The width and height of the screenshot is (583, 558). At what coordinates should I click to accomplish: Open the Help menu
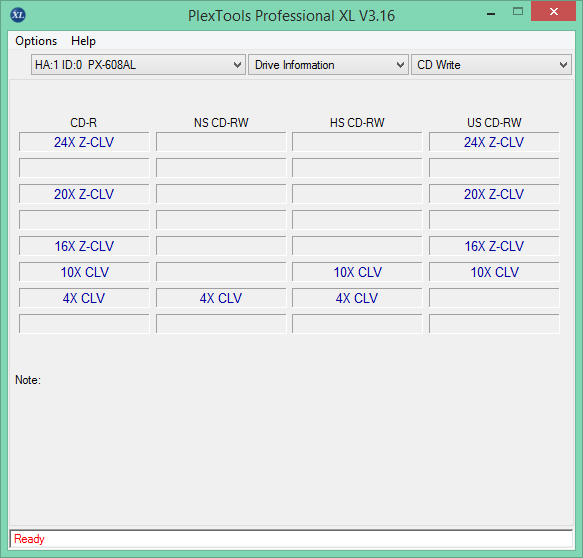tap(83, 41)
